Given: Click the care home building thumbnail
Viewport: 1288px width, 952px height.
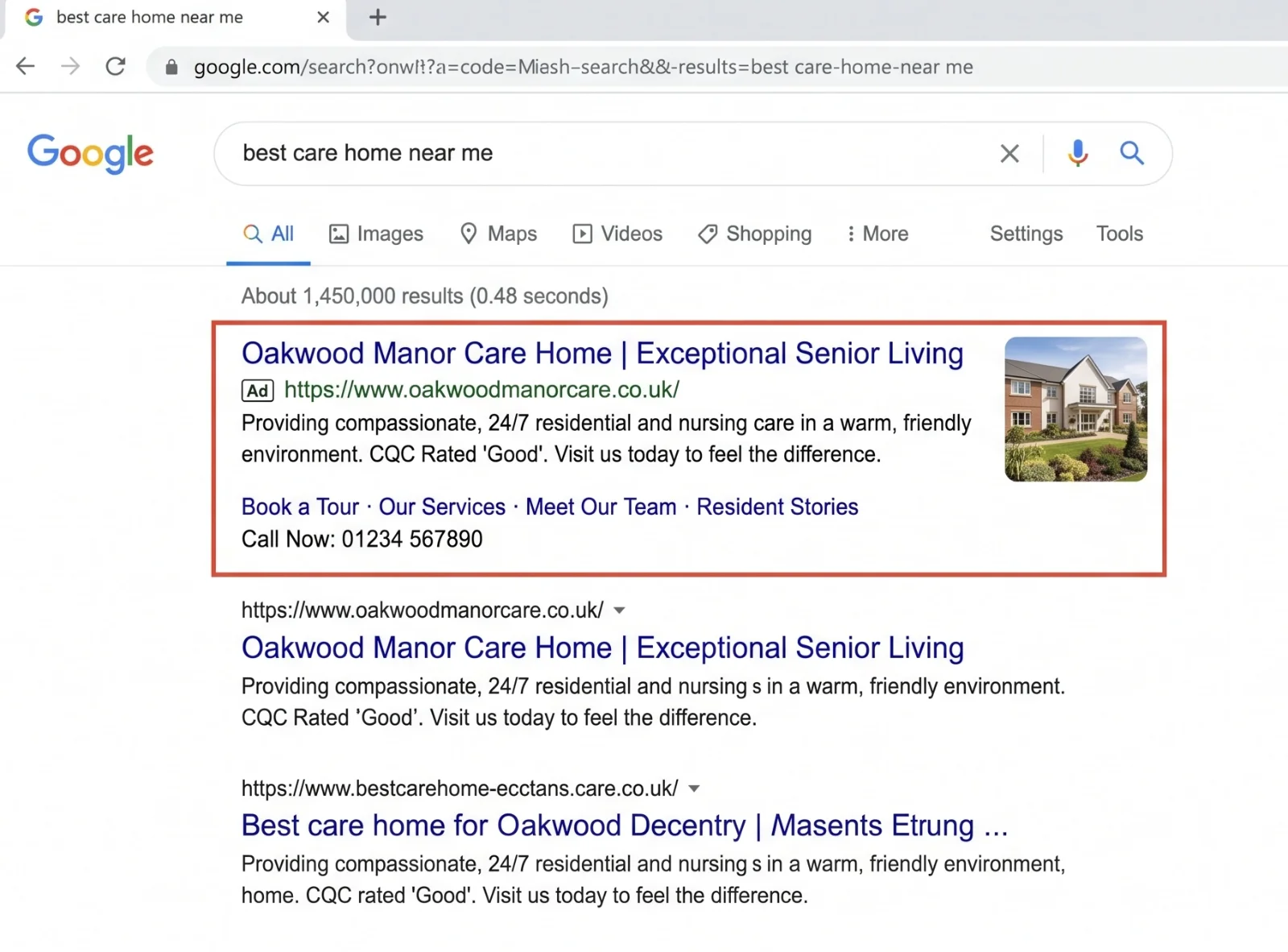Looking at the screenshot, I should tap(1075, 409).
